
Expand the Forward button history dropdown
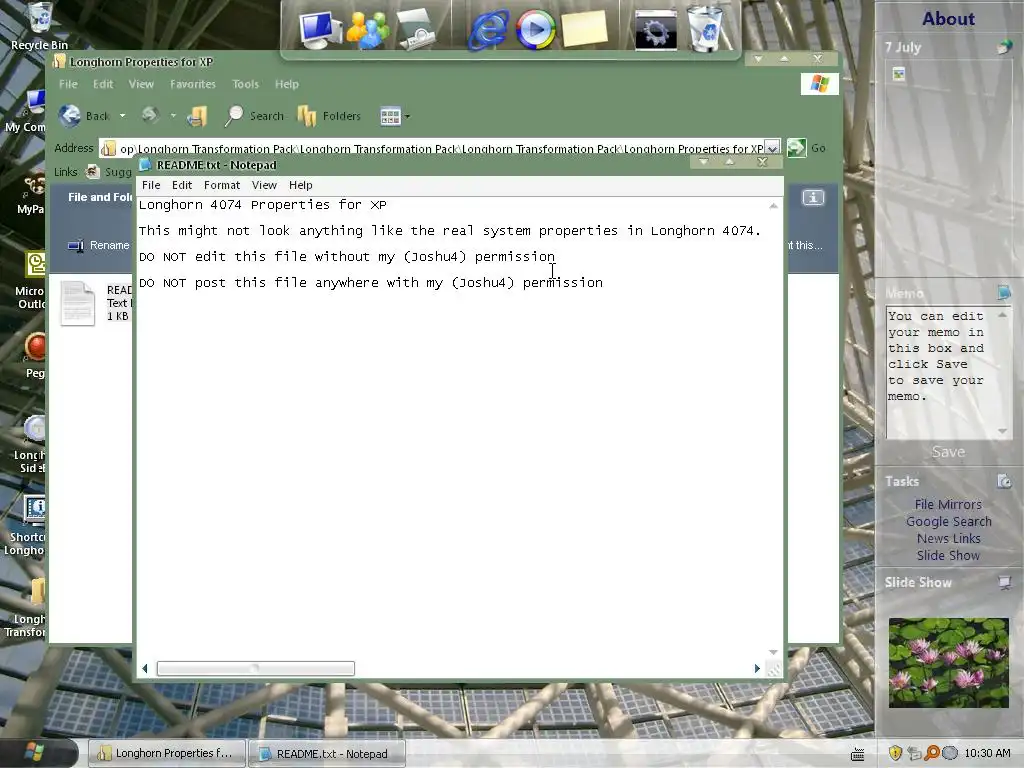pyautogui.click(x=173, y=116)
